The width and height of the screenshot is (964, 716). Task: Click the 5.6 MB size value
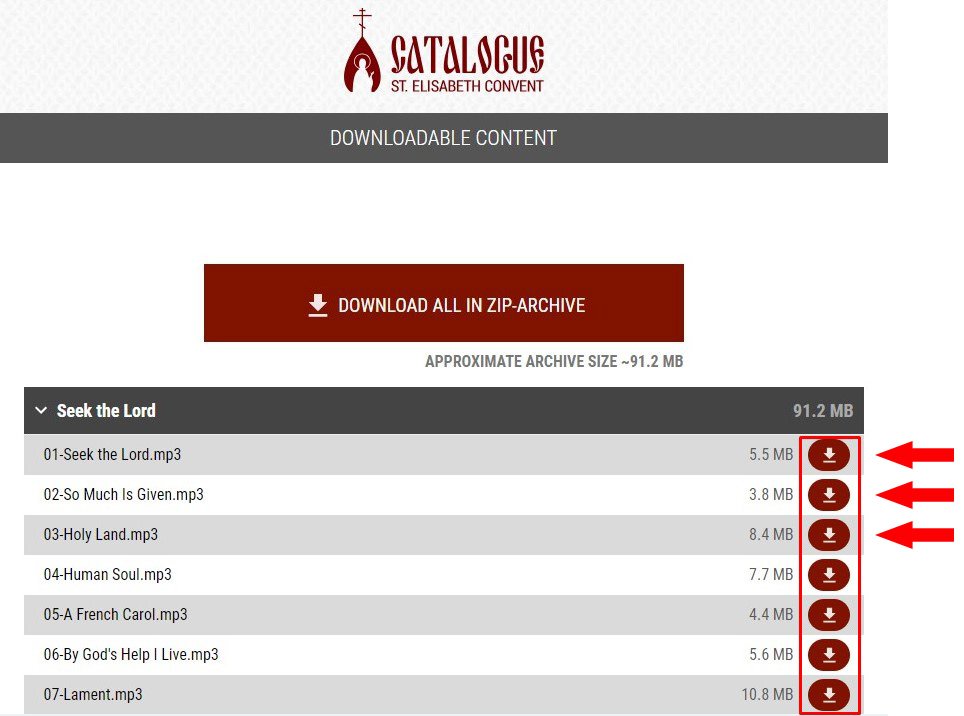click(771, 654)
